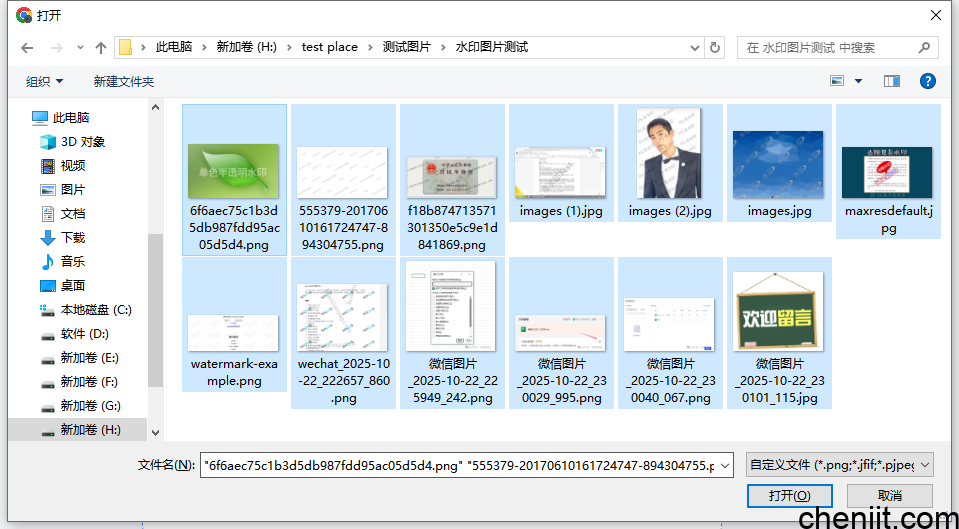
Task: Open the 组织 menu
Action: [44, 81]
